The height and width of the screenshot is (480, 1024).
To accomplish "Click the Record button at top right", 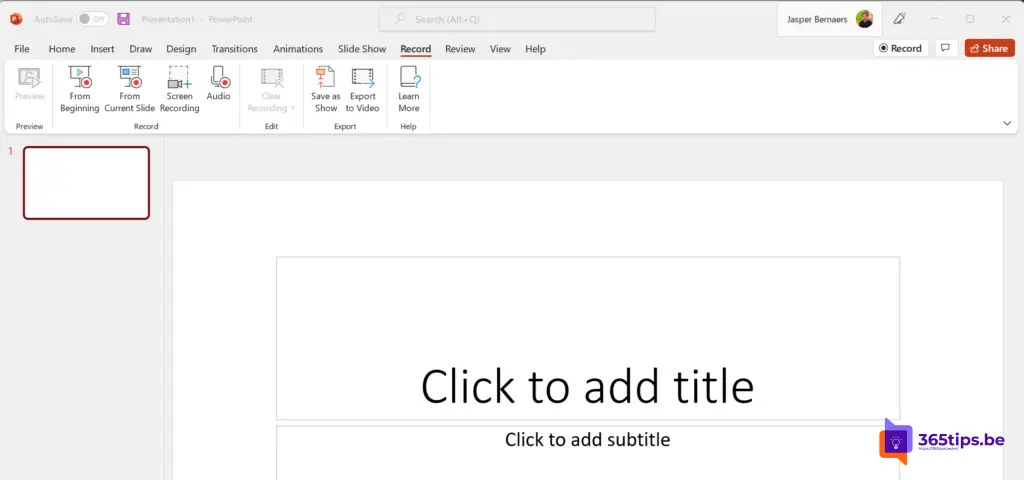I will (900, 48).
